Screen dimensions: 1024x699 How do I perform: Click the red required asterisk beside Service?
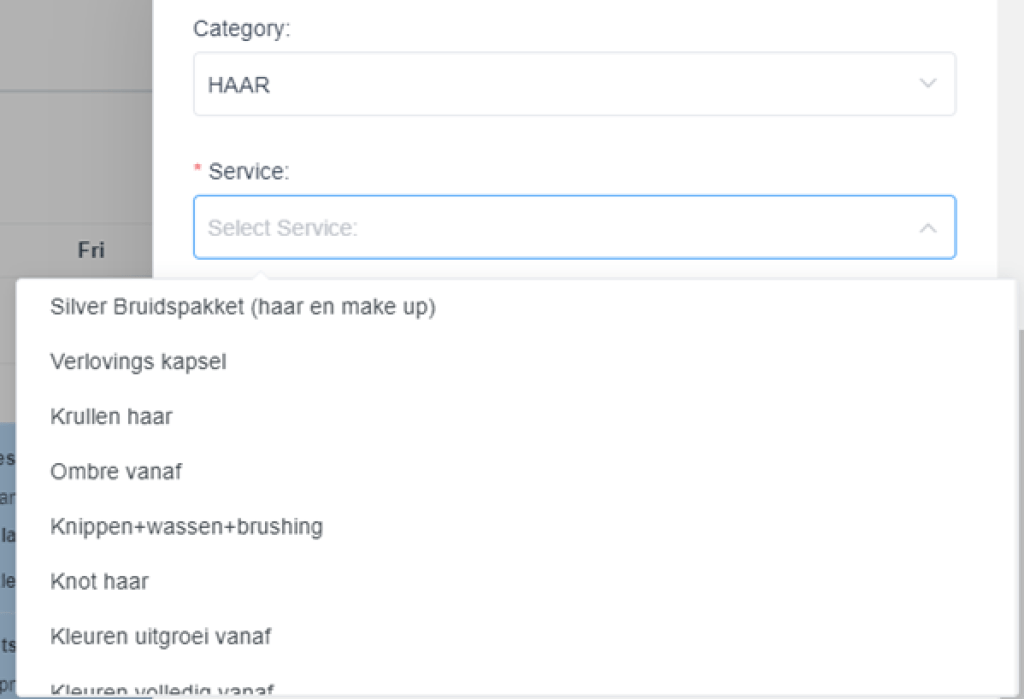click(x=198, y=172)
